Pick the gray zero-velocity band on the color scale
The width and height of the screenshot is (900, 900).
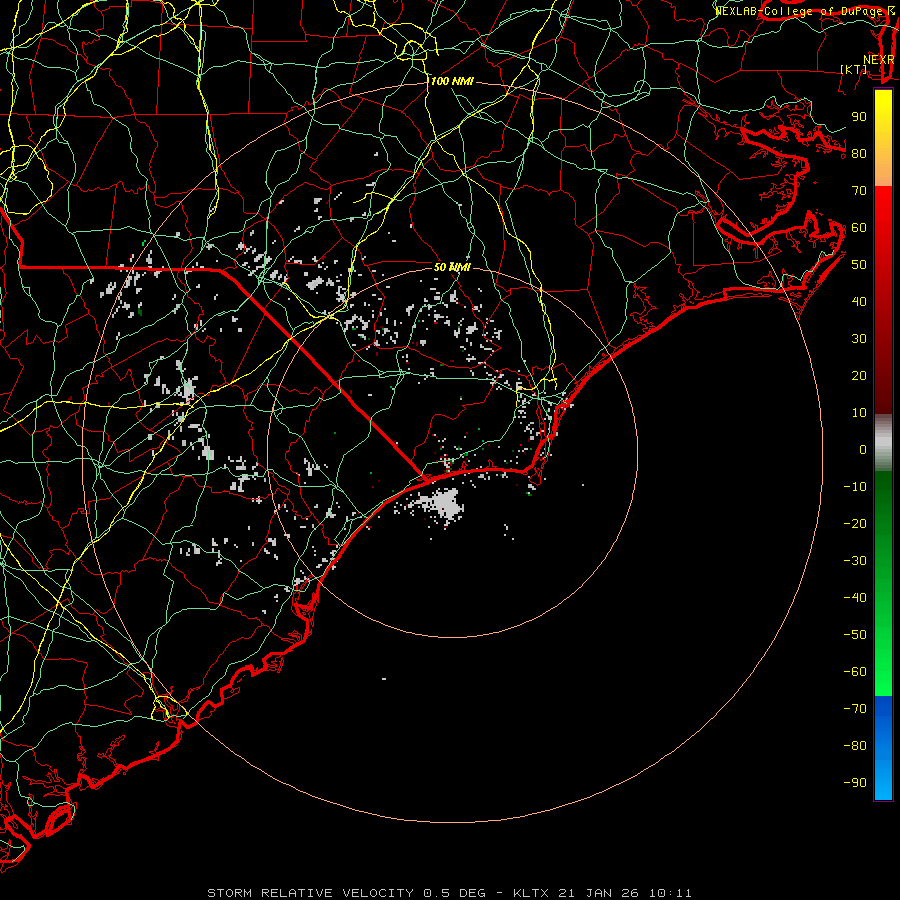click(x=883, y=443)
